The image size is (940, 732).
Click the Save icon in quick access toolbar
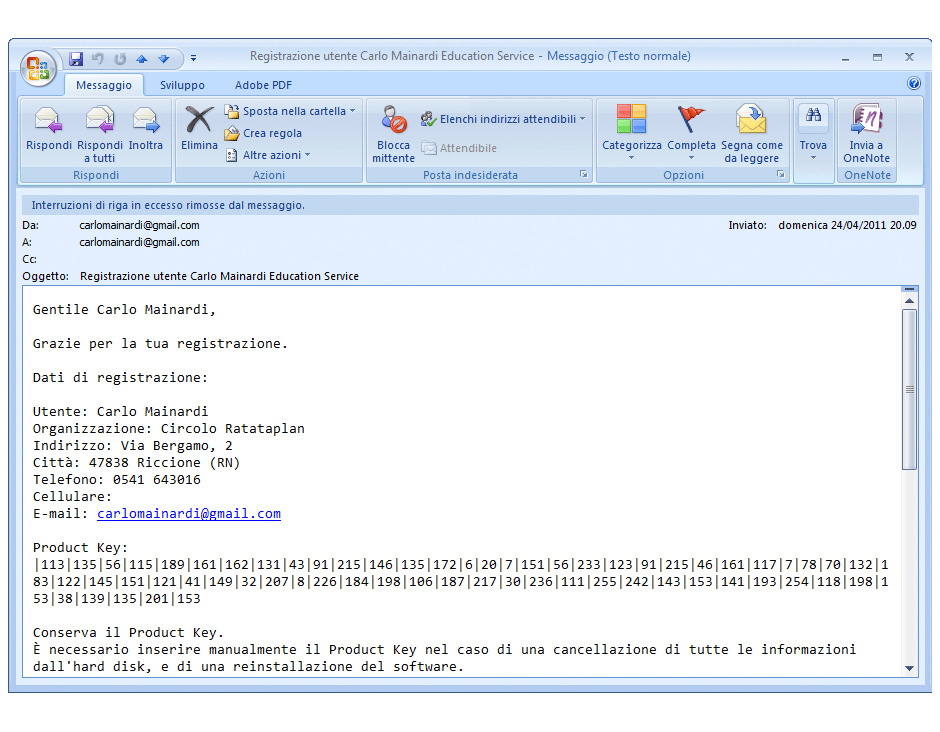pyautogui.click(x=76, y=59)
